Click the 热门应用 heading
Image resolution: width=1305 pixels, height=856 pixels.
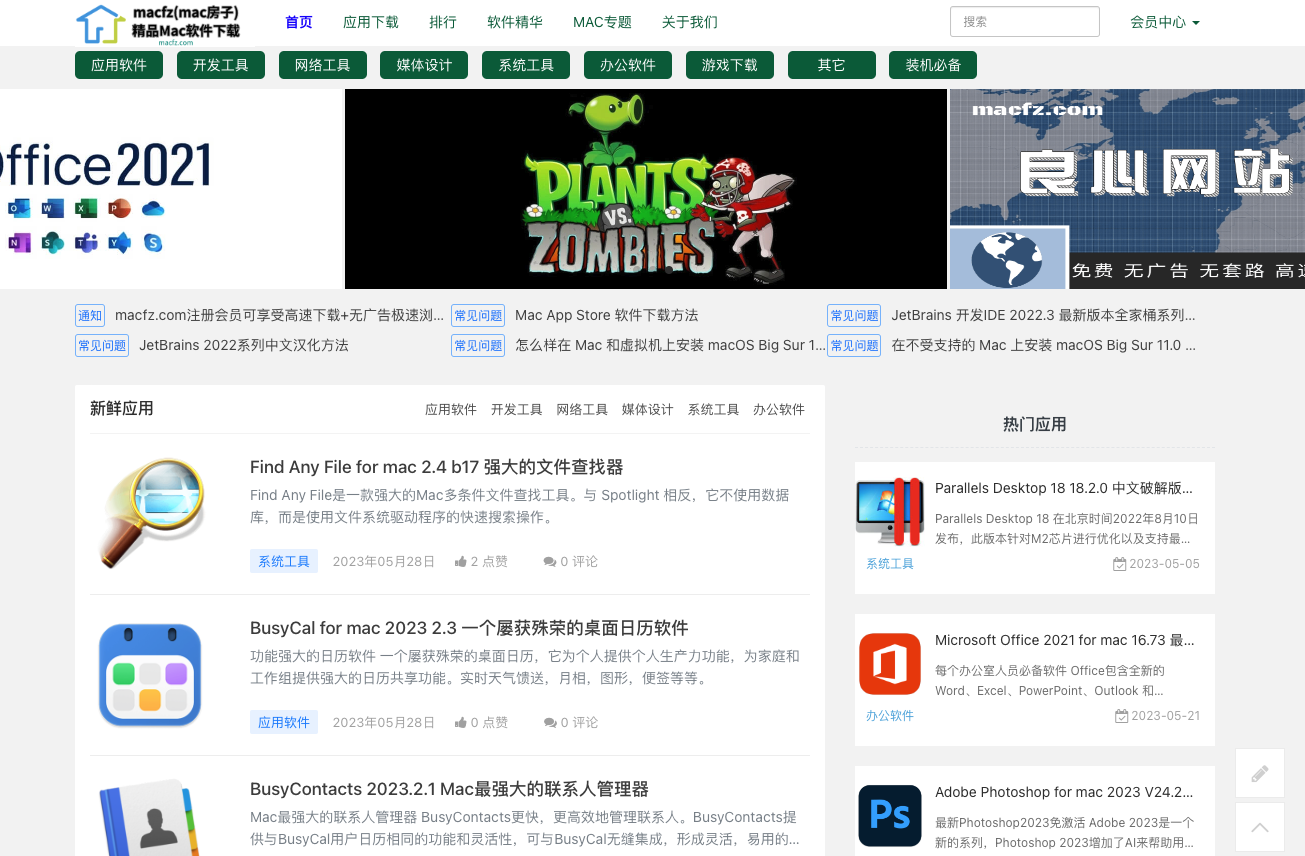[x=1035, y=425]
